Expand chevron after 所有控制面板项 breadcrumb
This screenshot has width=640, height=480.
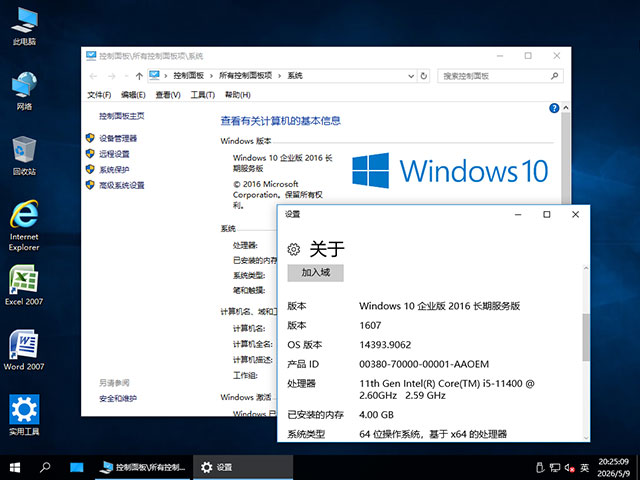[280, 76]
